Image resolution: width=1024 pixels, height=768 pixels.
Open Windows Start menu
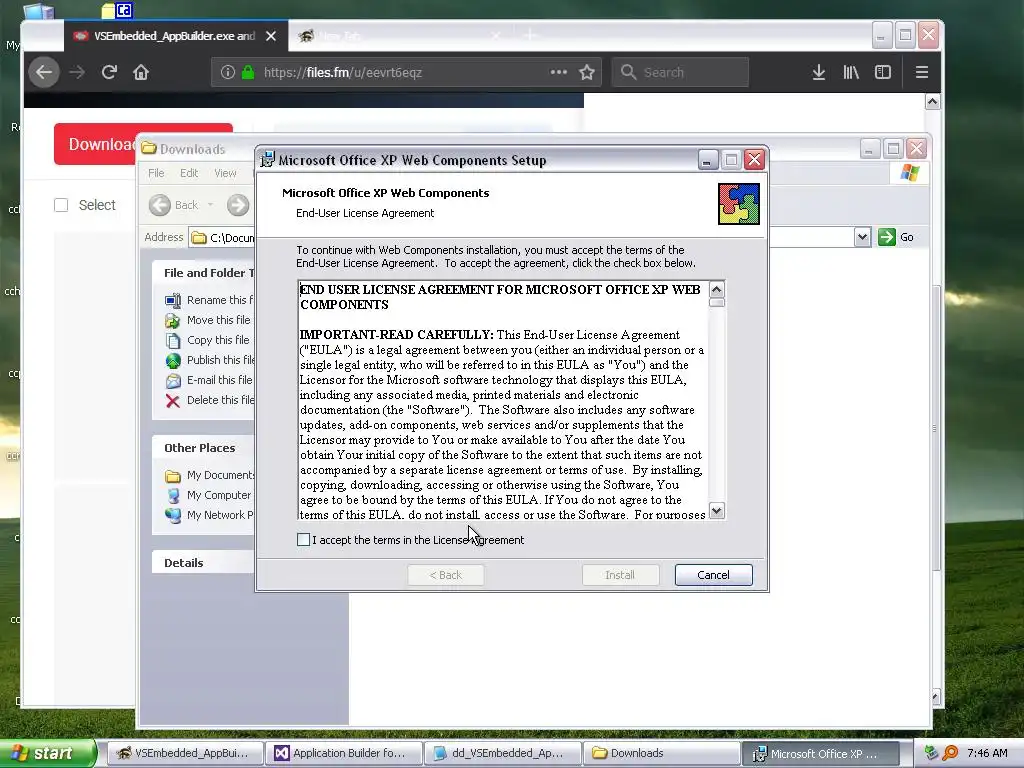pos(47,753)
